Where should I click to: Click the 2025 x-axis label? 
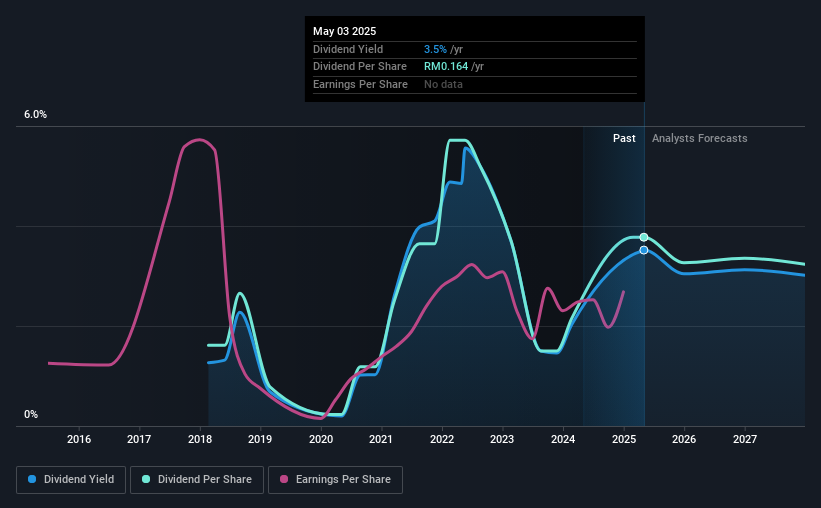624,439
